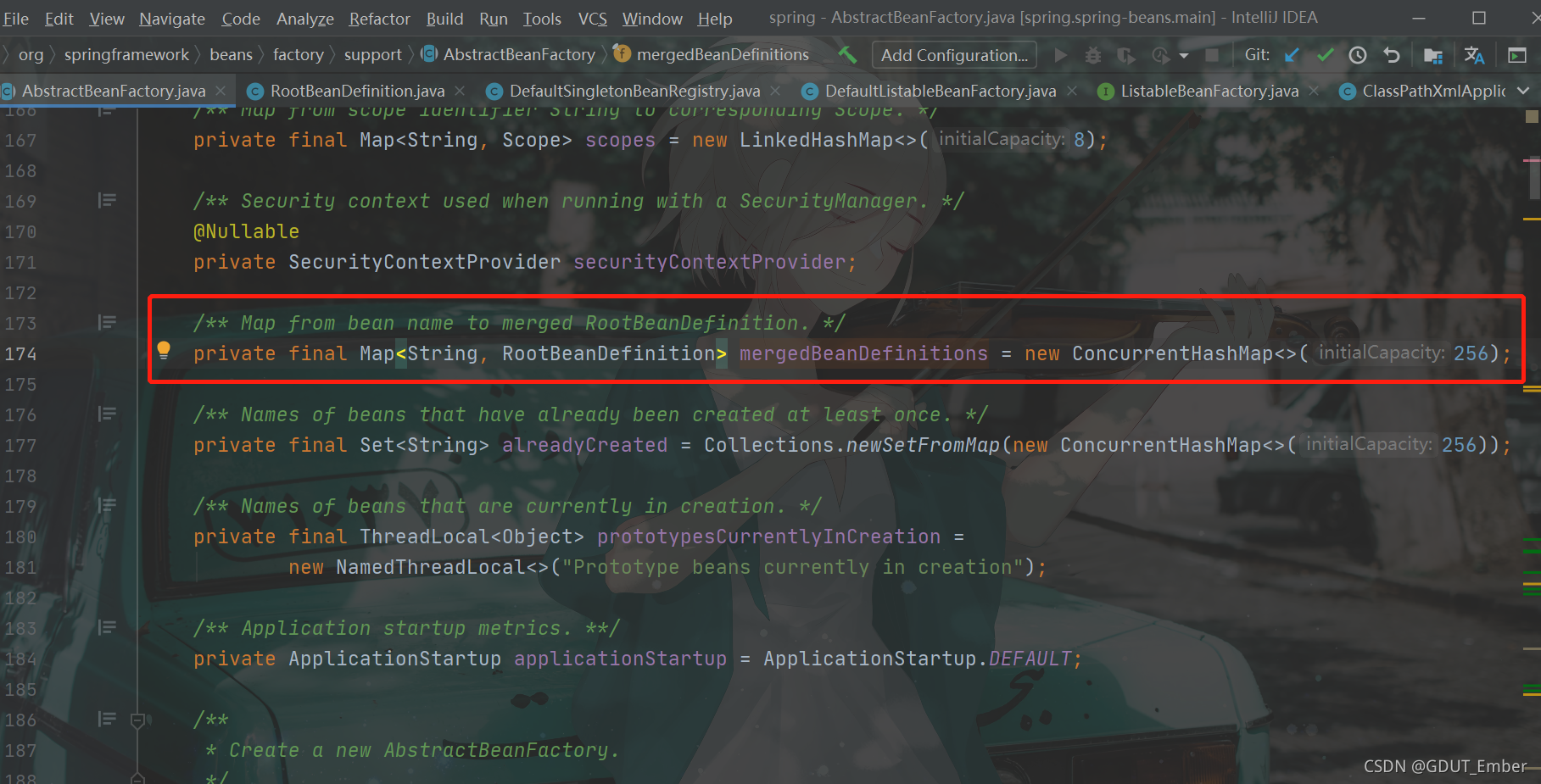Switch to DefaultListableBeanFactory.java tab
This screenshot has width=1541, height=784.
coord(941,91)
